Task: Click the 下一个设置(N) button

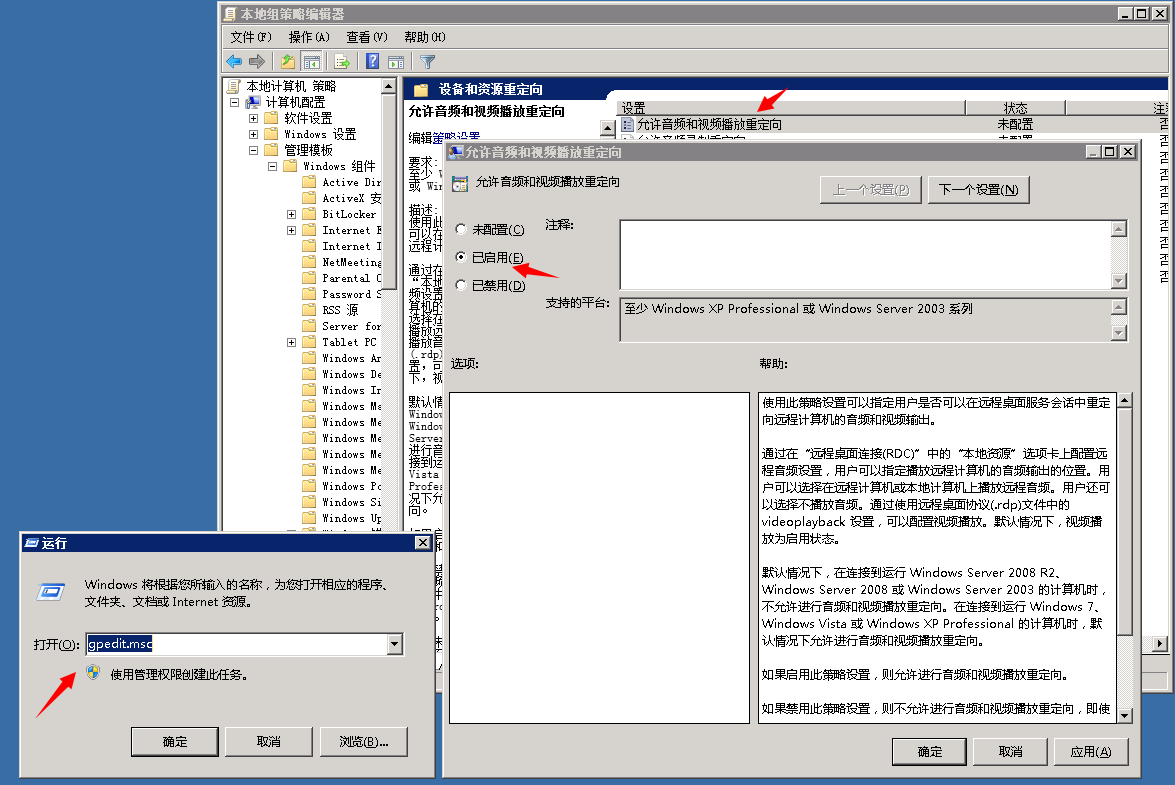Action: tap(978, 190)
